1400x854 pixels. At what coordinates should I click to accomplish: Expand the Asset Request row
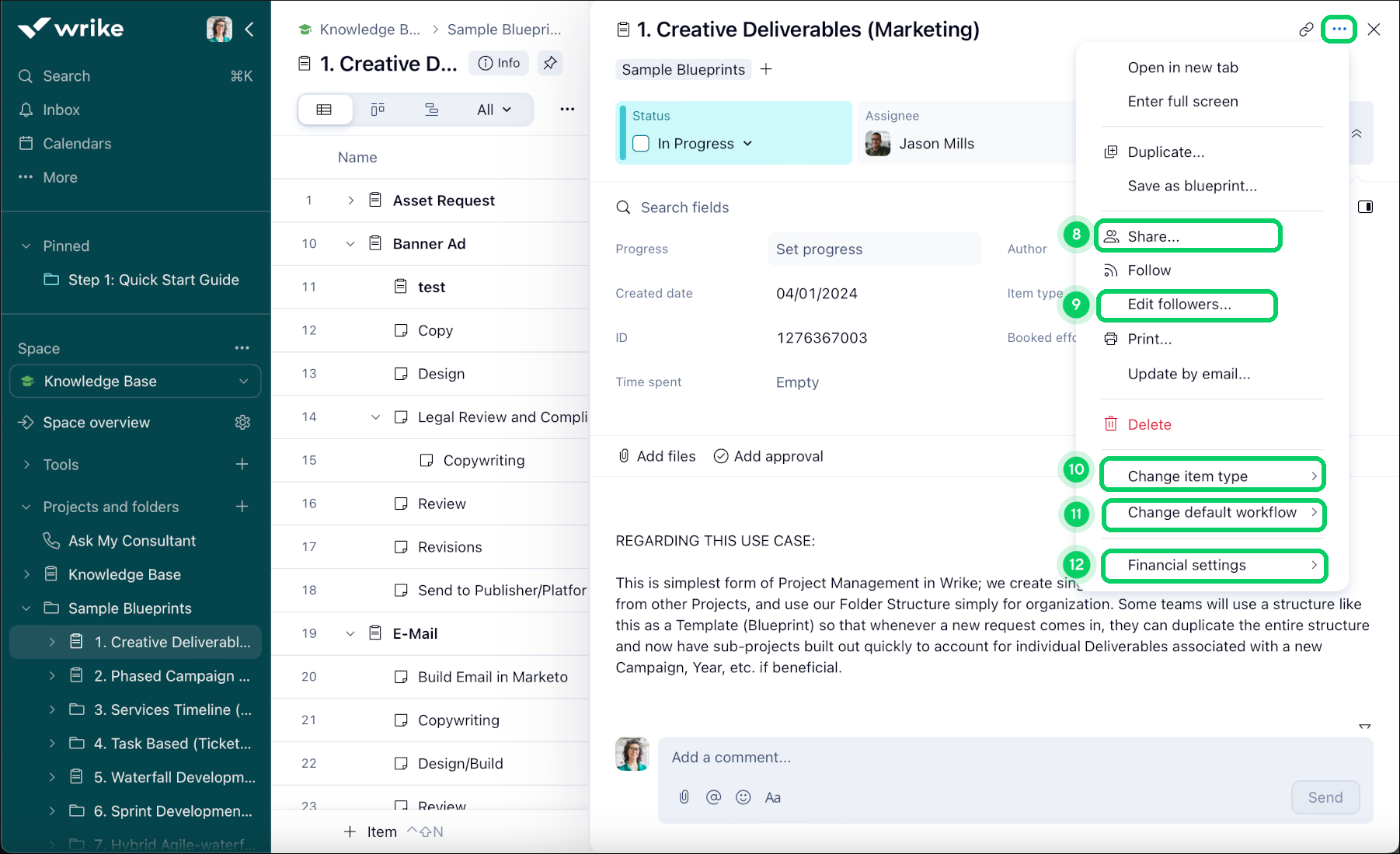click(x=350, y=200)
